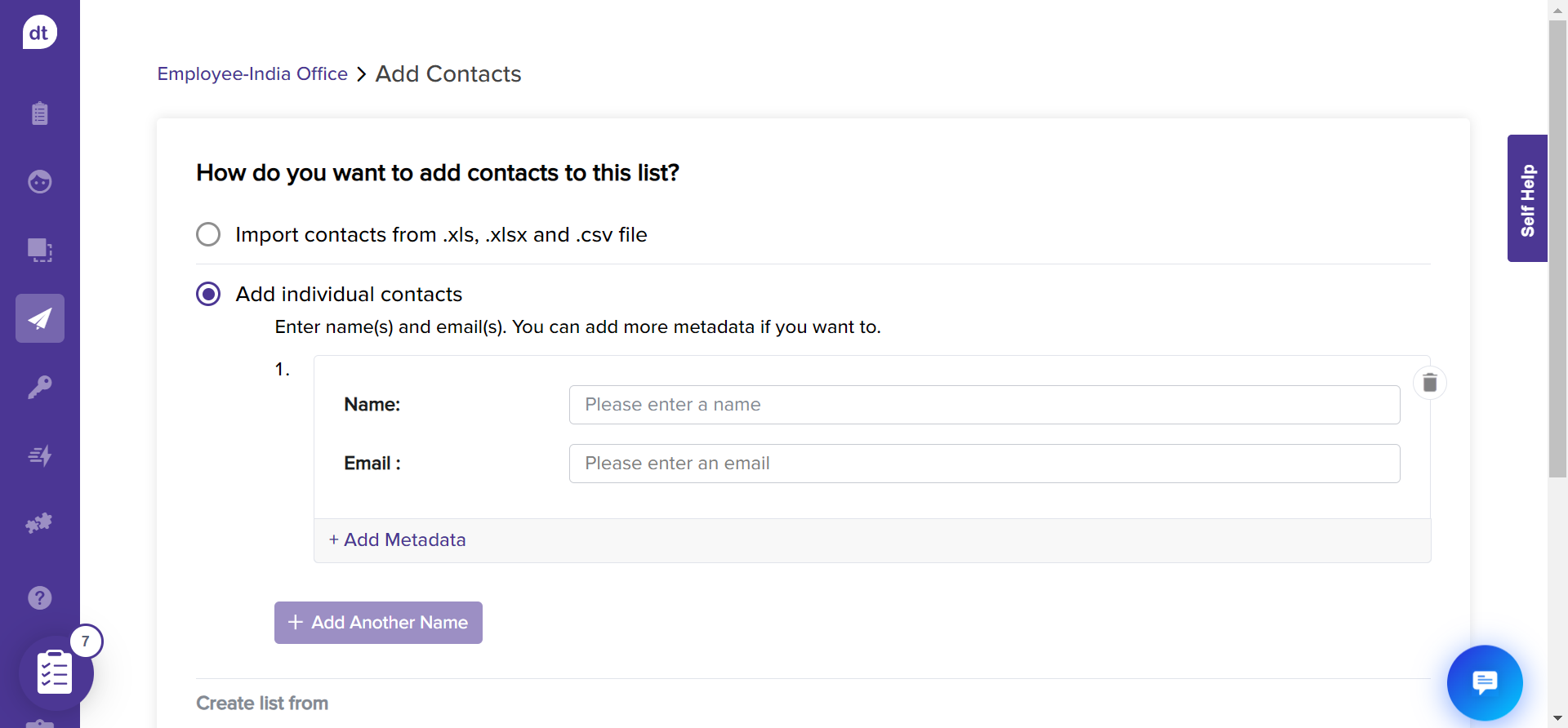Go back to Employee-India Office breadcrumb
Screen dimensions: 1568x728
click(x=252, y=74)
